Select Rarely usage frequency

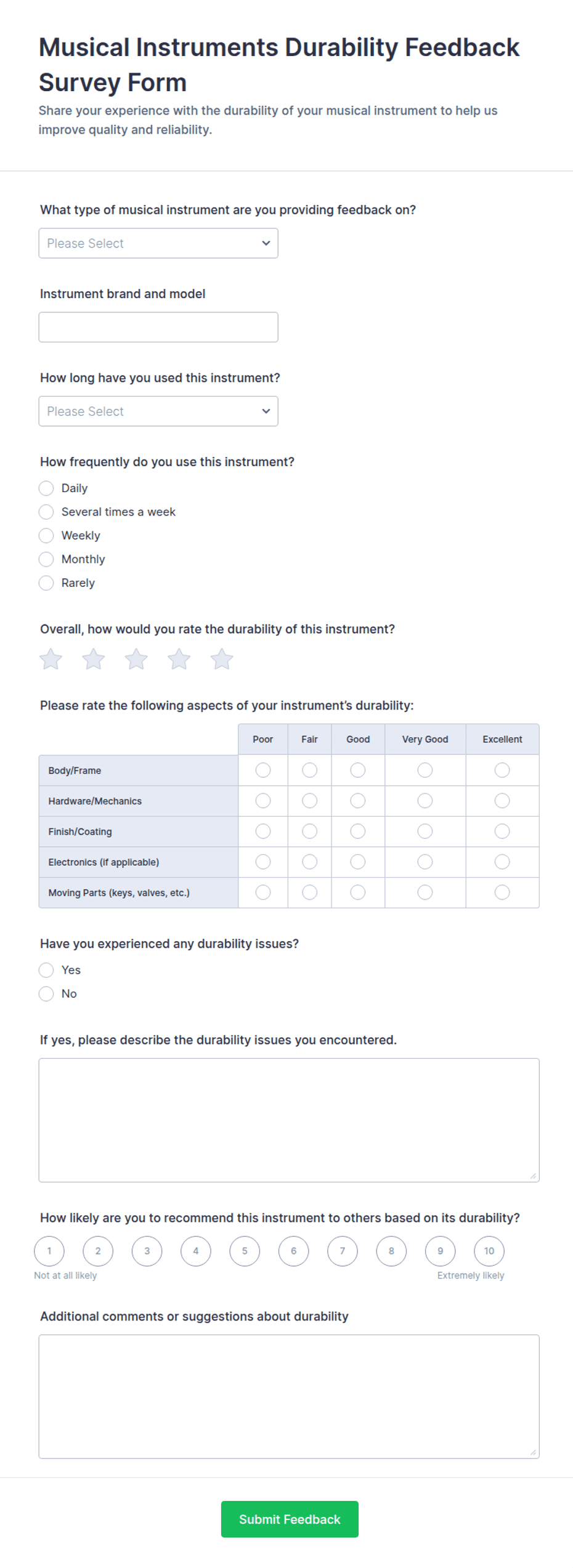(46, 583)
